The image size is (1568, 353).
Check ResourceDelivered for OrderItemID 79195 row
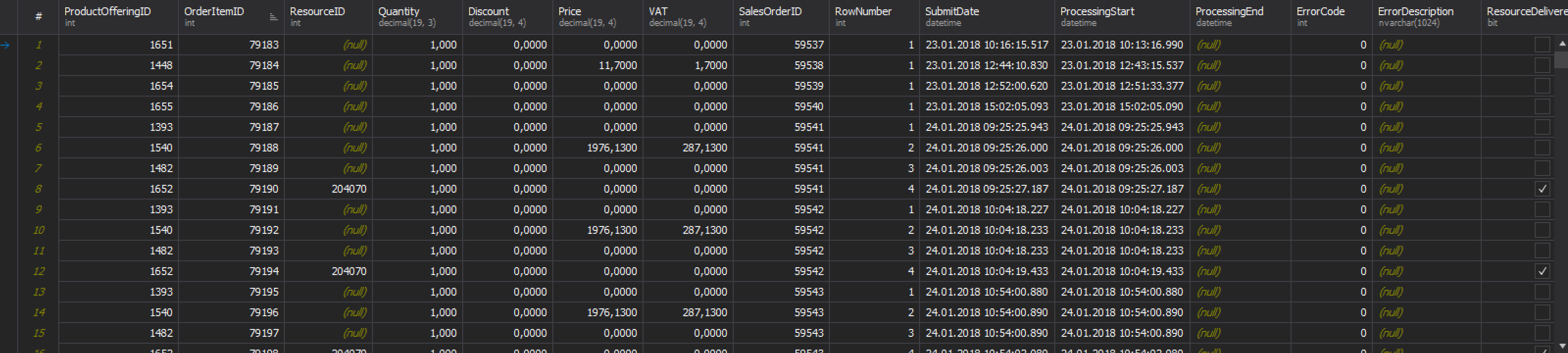coord(1542,292)
